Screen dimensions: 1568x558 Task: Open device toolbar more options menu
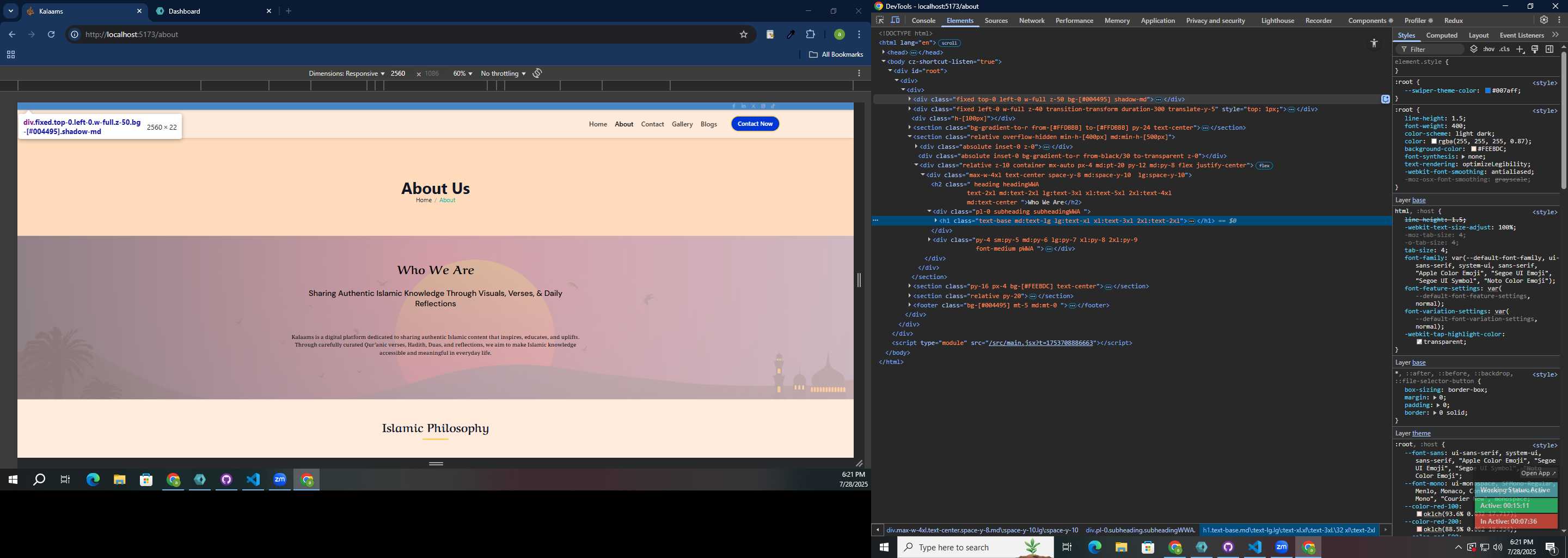(859, 73)
